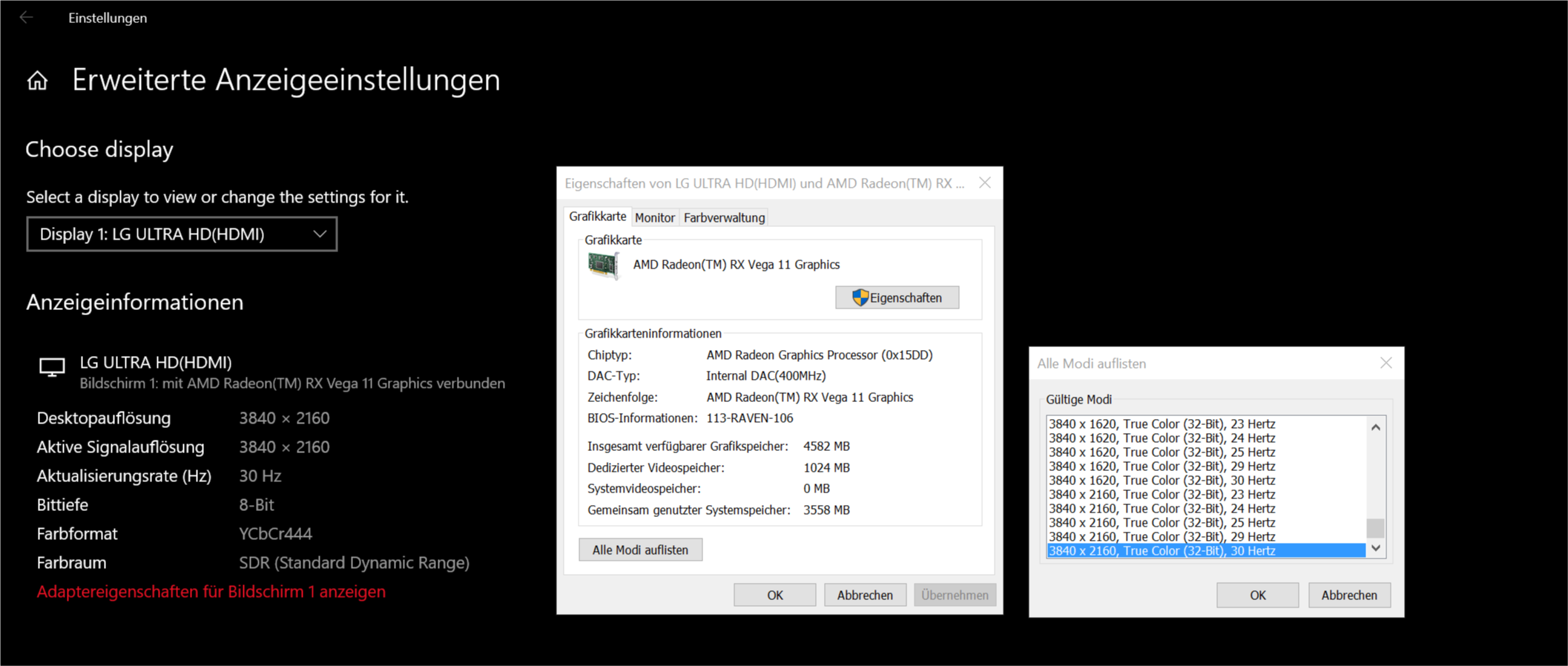Go back using the Settings back arrow

[27, 17]
